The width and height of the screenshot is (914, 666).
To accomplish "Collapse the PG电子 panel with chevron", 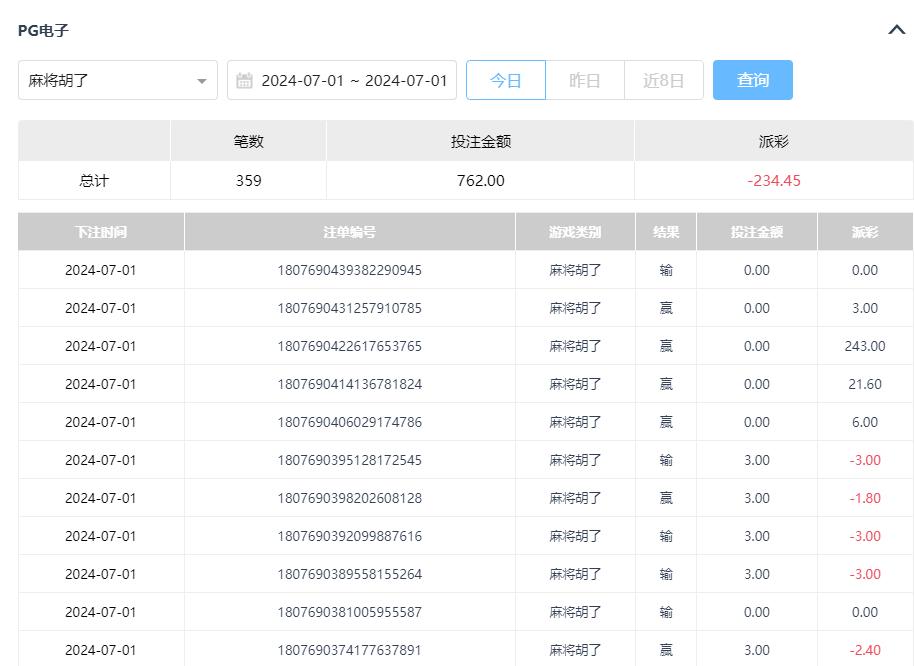I will point(896,30).
